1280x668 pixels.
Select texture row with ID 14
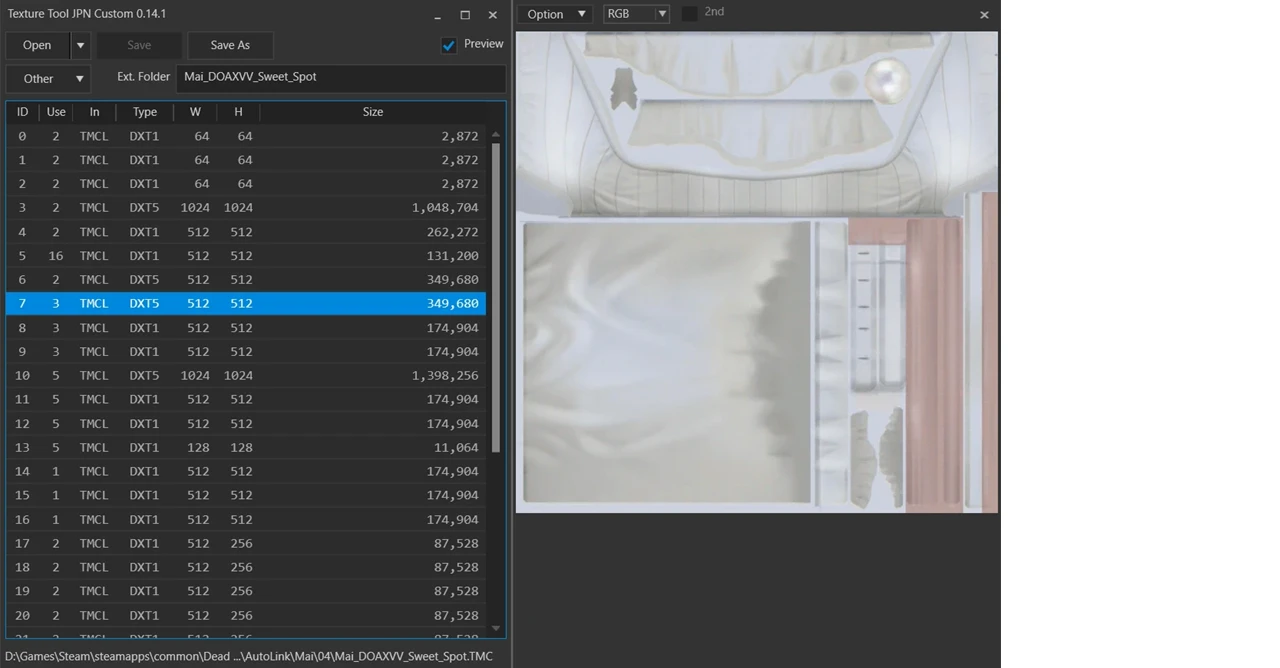(246, 472)
